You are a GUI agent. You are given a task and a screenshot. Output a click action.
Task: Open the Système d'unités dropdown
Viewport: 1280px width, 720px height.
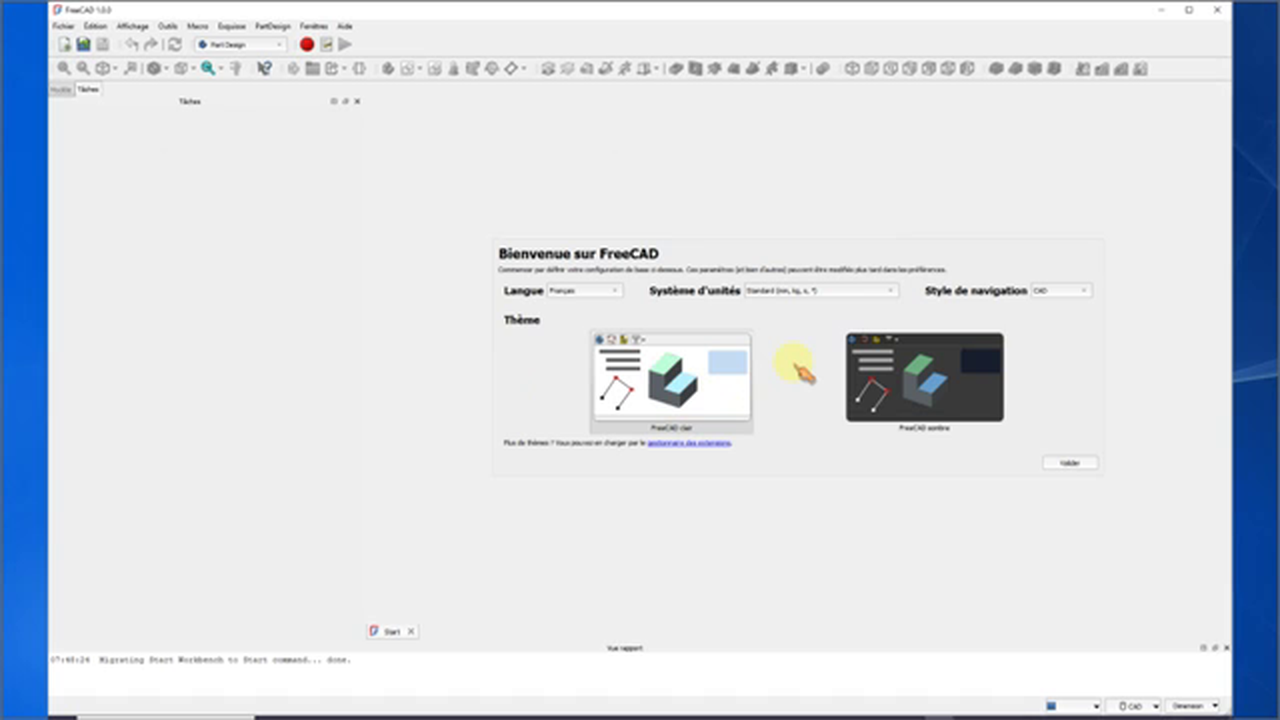(x=818, y=290)
